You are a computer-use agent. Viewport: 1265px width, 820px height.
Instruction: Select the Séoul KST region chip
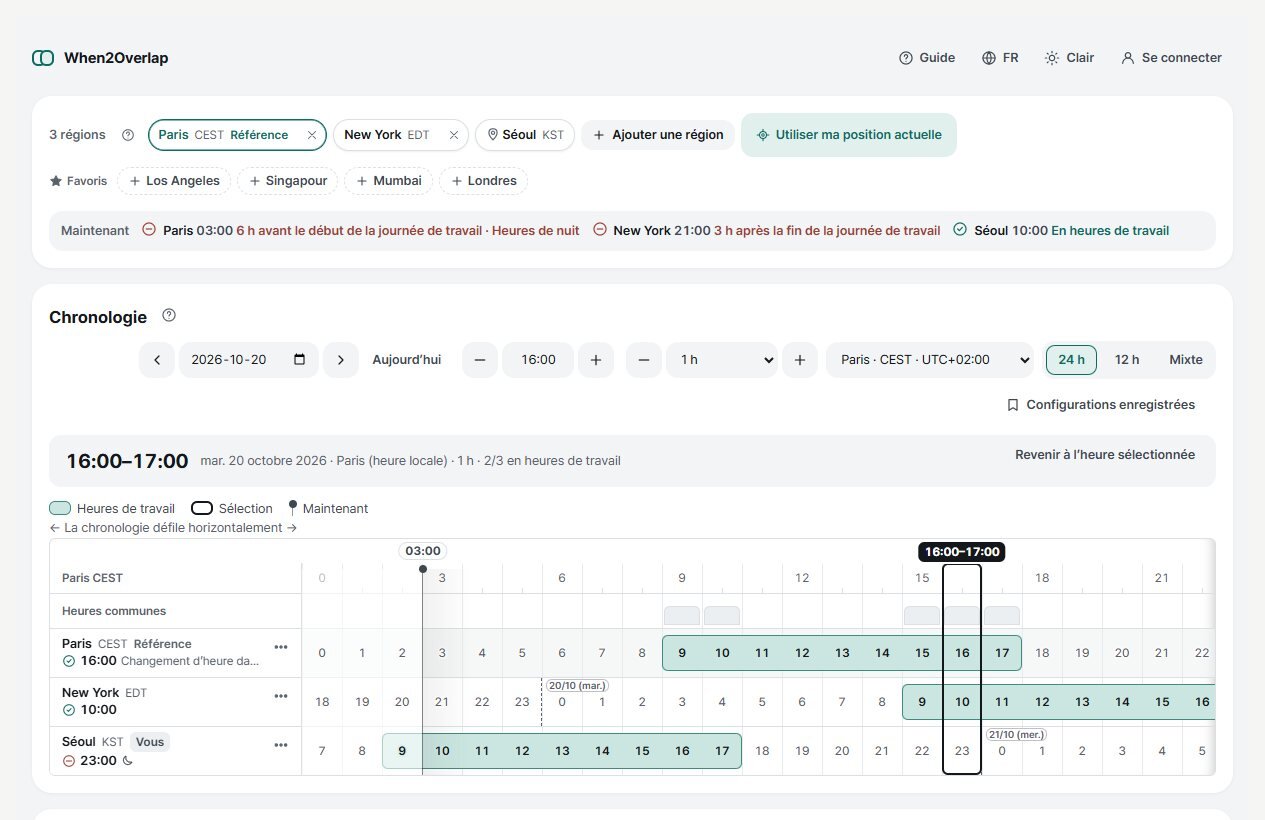click(525, 135)
